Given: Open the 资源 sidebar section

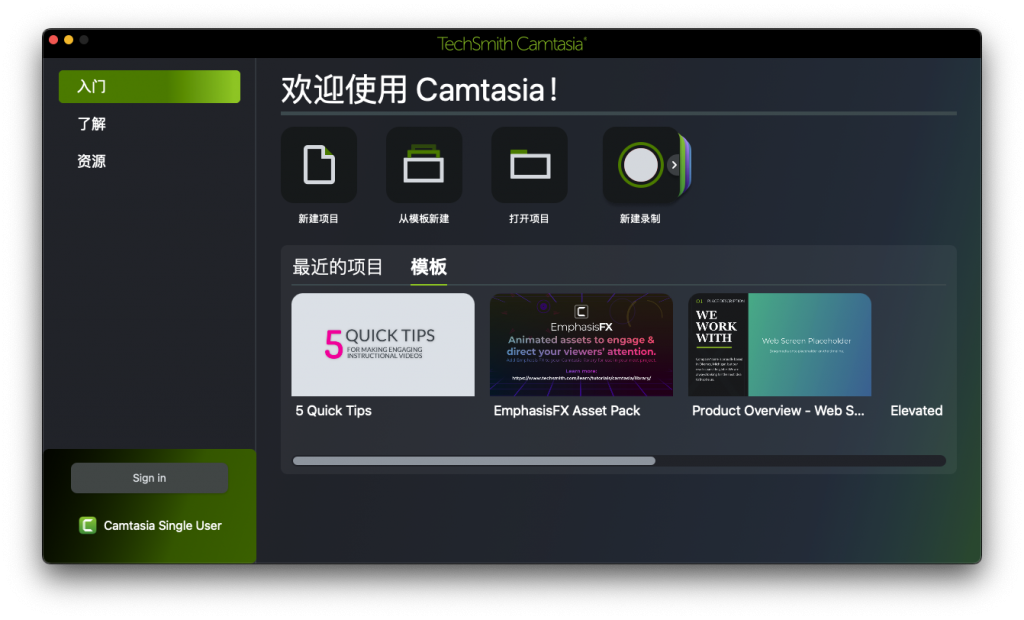Looking at the screenshot, I should 91,161.
